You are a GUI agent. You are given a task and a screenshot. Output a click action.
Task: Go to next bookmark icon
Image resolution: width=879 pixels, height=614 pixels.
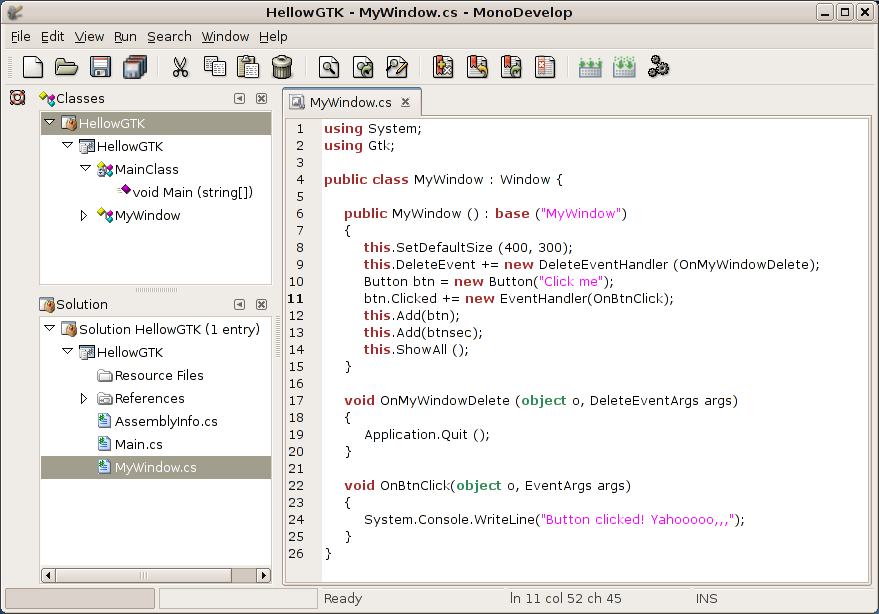(x=511, y=67)
